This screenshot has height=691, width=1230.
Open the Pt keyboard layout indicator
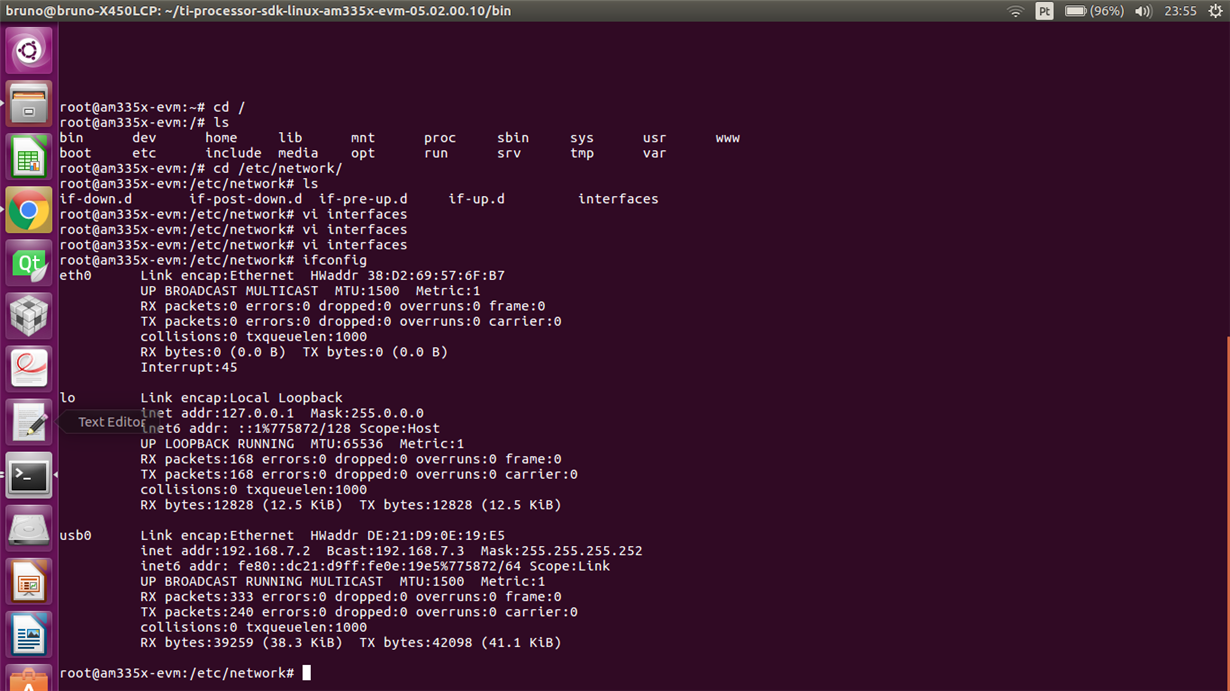pyautogui.click(x=1044, y=11)
